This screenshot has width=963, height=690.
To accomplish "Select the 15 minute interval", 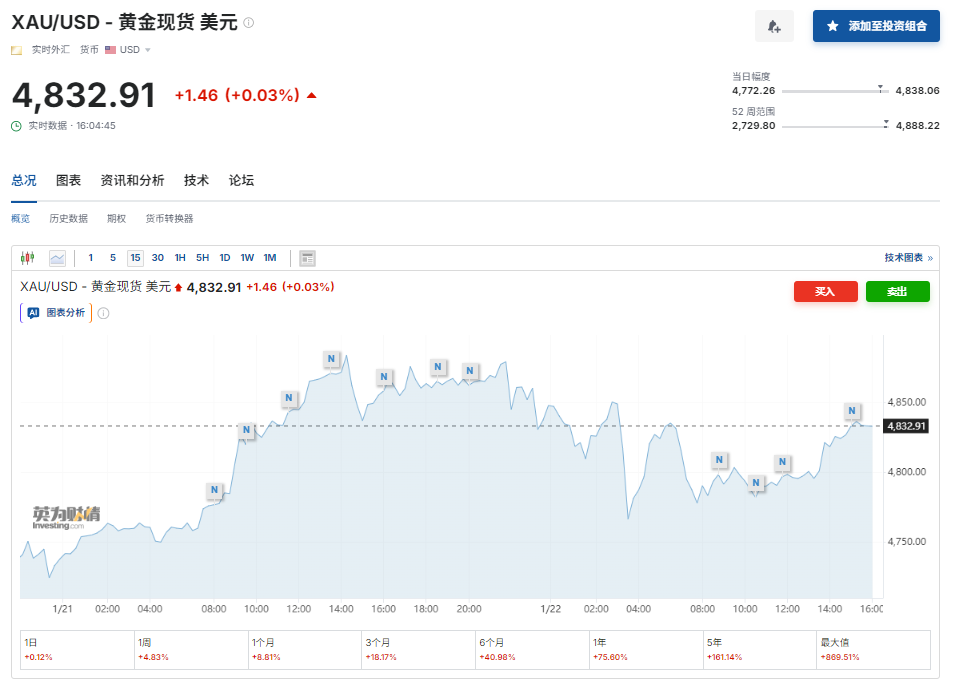I will [x=135, y=258].
